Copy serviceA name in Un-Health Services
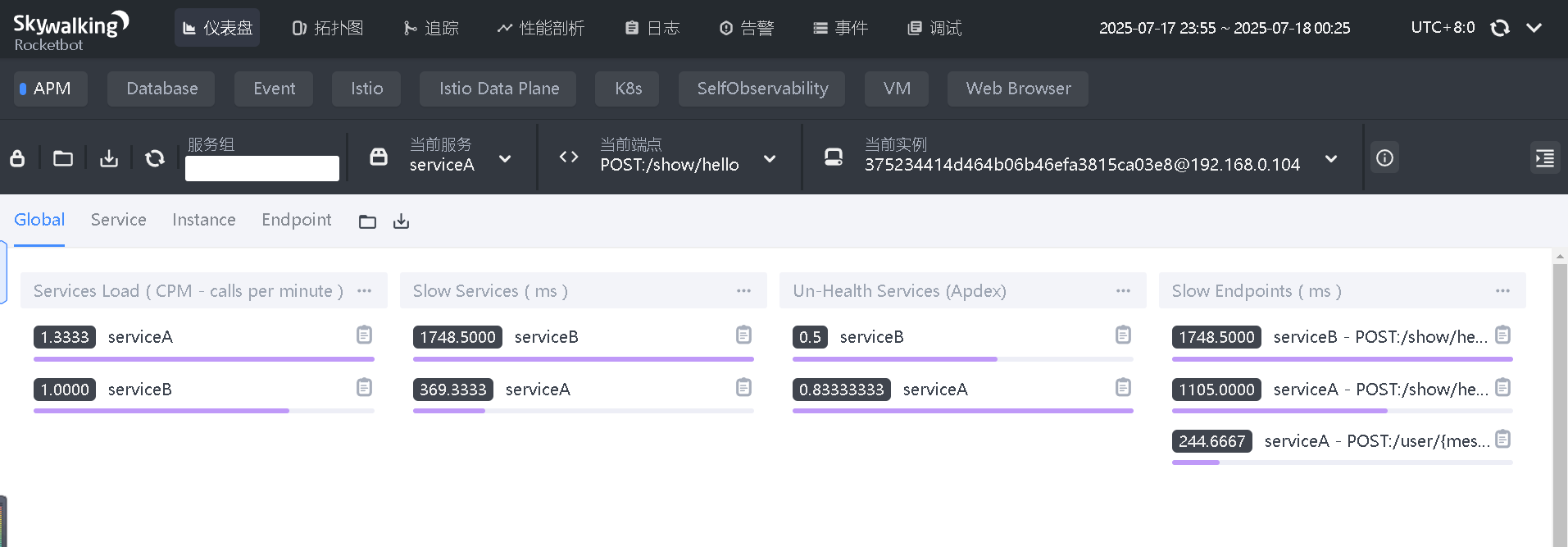The width and height of the screenshot is (1568, 547). click(x=1124, y=387)
